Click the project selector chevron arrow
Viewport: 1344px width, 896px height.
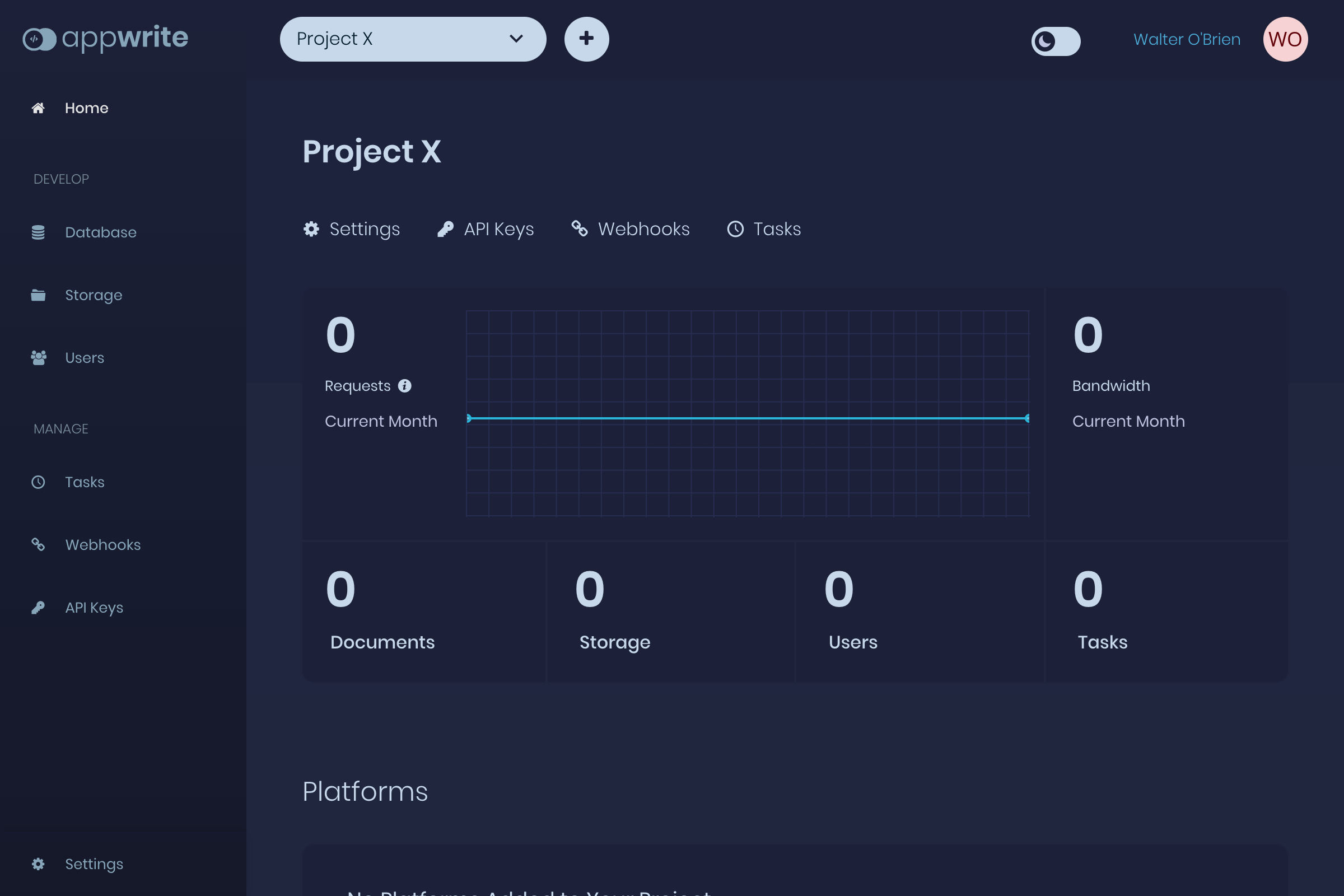click(516, 39)
